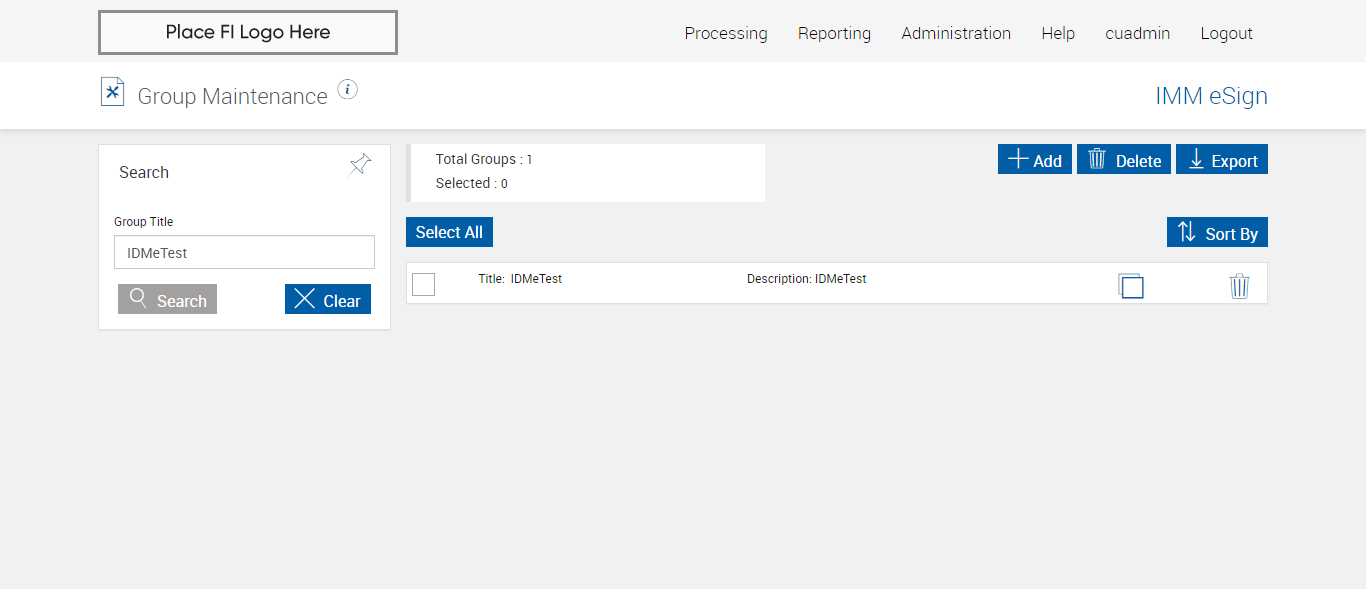This screenshot has height=589, width=1366.
Task: Click the pin icon in Search panel
Action: point(360,165)
